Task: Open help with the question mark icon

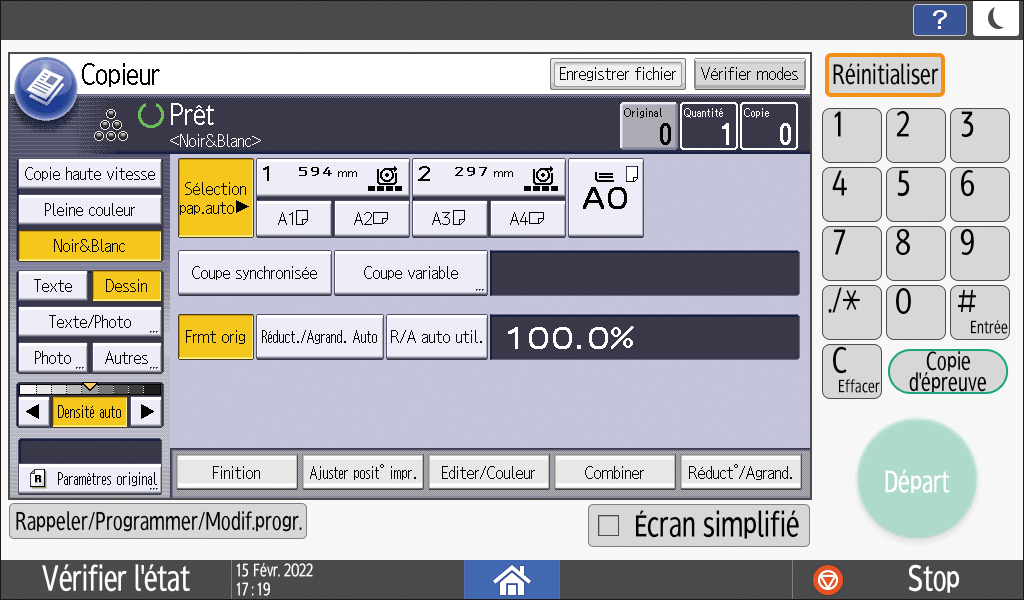Action: [940, 19]
